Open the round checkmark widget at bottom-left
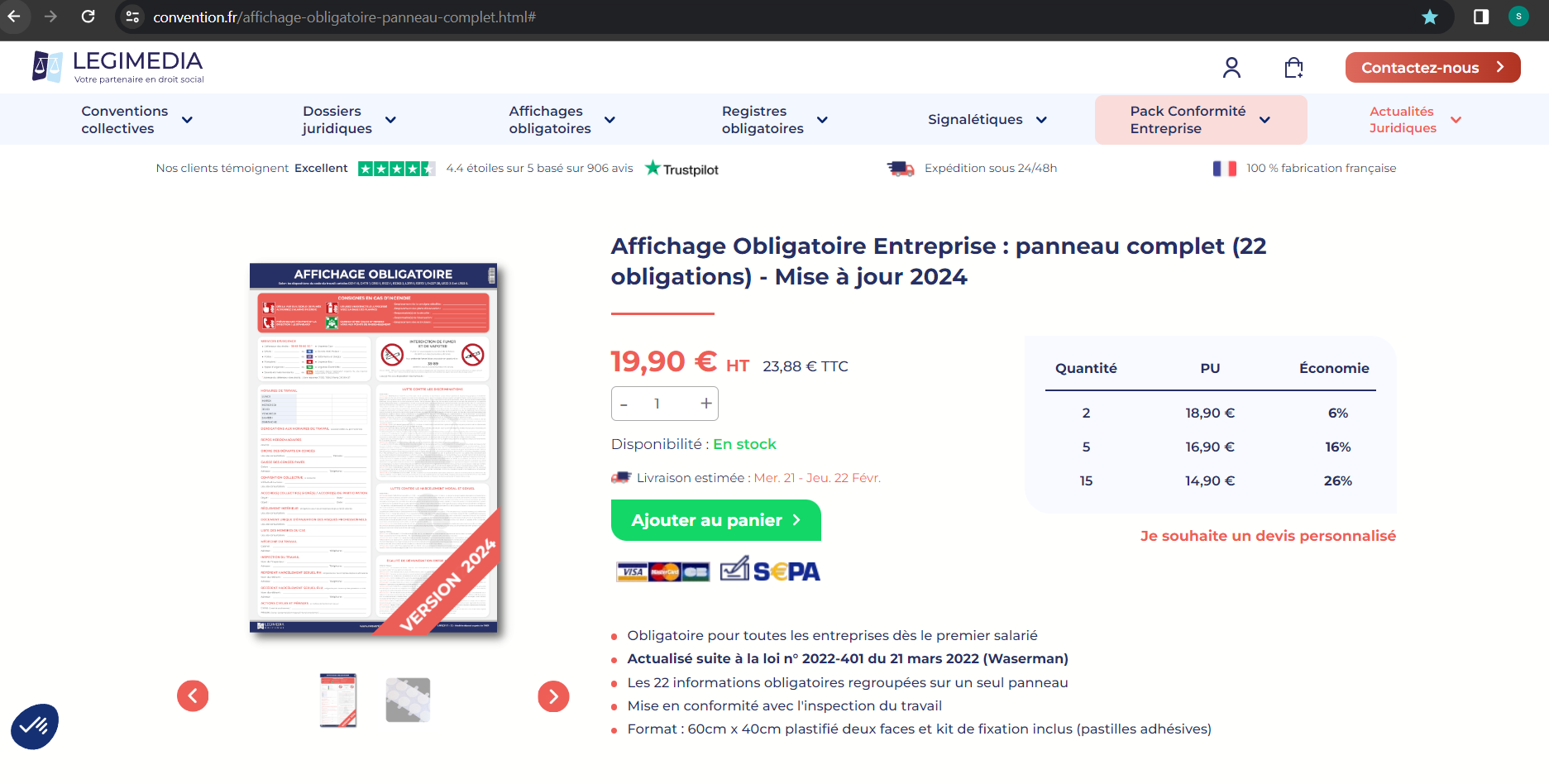This screenshot has height=784, width=1549. coord(35,727)
